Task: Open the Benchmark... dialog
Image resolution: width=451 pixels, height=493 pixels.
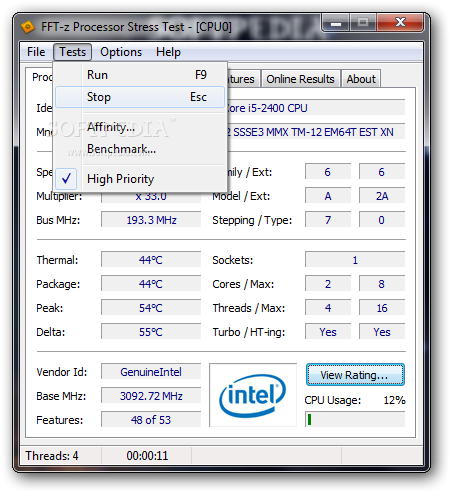Action: pyautogui.click(x=140, y=149)
